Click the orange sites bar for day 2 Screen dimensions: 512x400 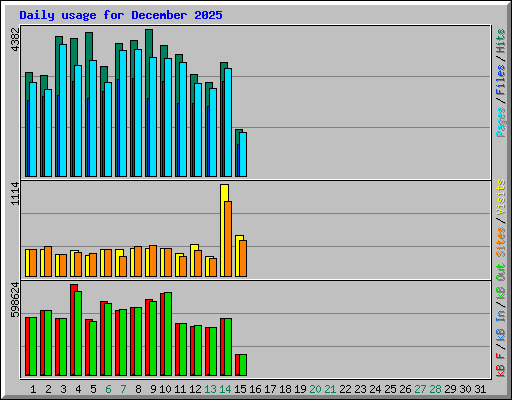coord(48,262)
